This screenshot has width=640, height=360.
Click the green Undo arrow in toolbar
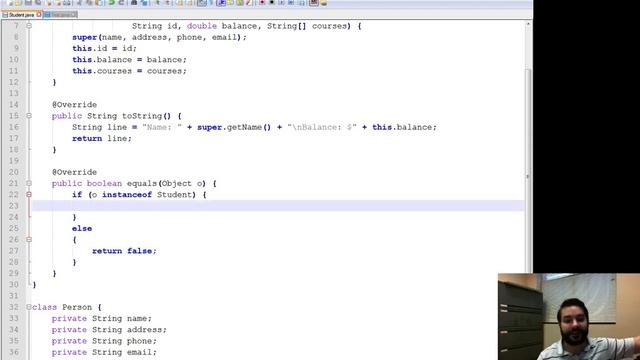pos(111,2)
